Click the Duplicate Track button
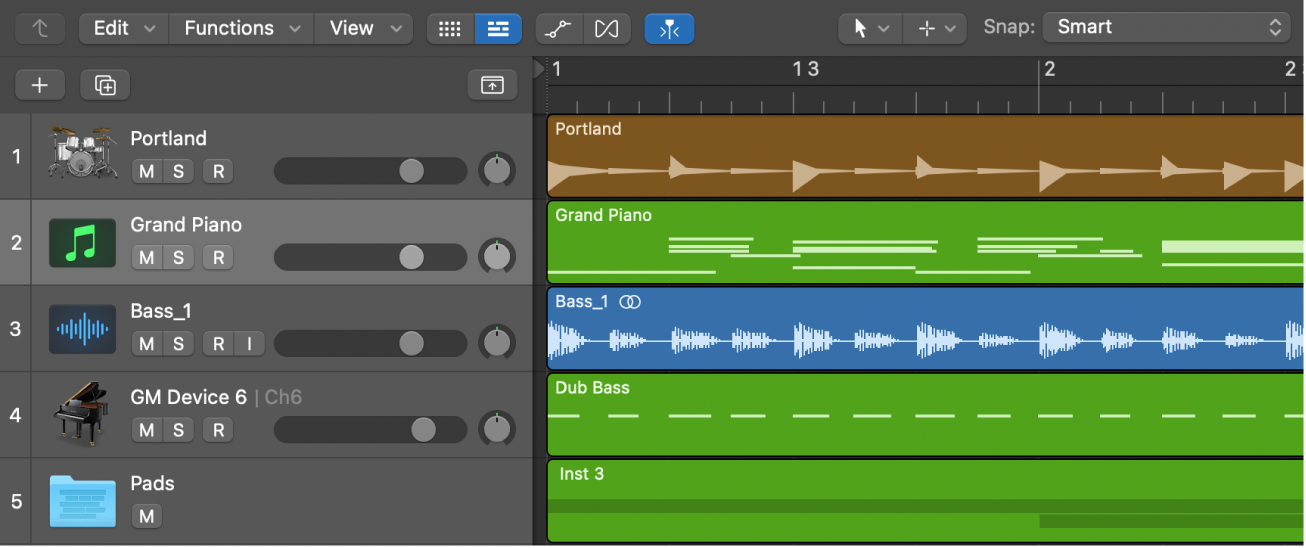Viewport: 1306px width, 548px height. point(105,85)
